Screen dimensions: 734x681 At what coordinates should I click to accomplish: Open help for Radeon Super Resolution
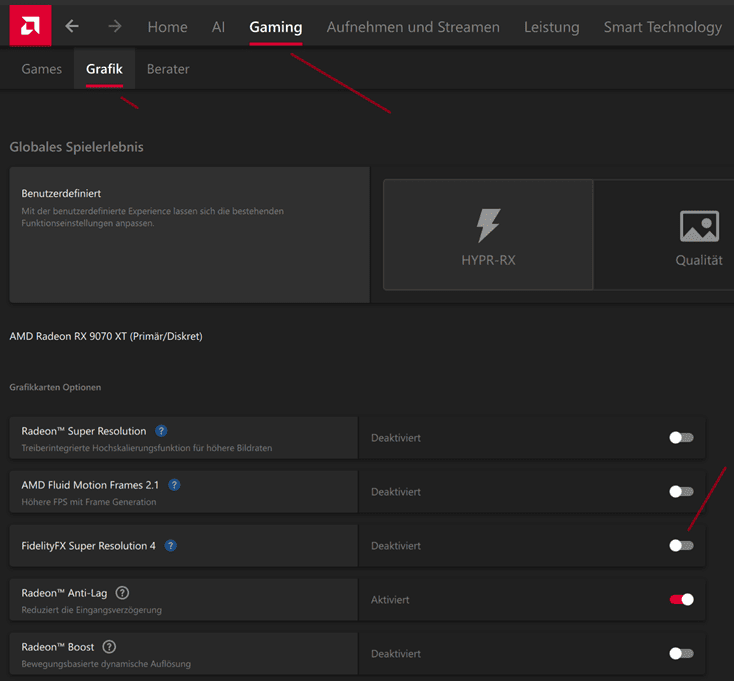161,431
